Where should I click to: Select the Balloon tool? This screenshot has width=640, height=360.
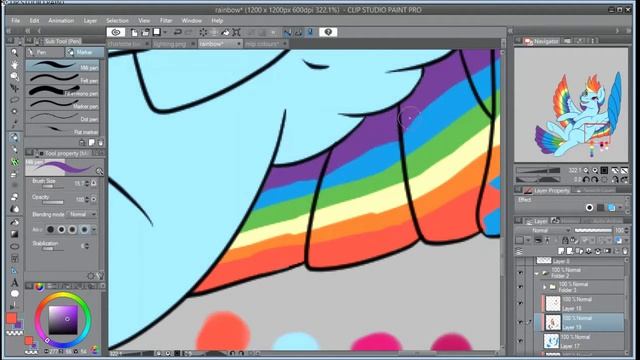tap(14, 293)
